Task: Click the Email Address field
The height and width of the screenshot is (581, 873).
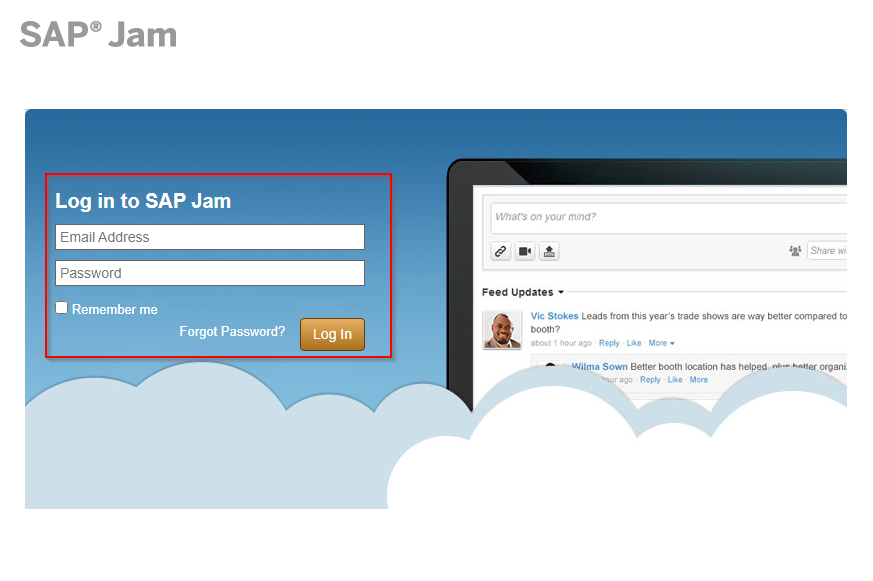Action: pyautogui.click(x=210, y=237)
